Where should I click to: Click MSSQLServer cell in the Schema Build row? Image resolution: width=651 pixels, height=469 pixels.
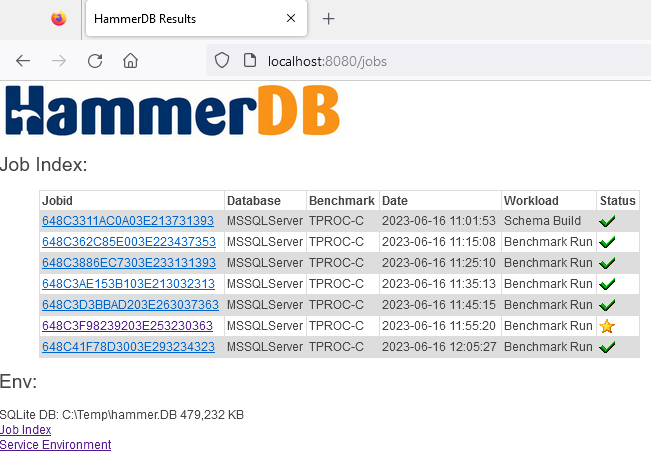pyautogui.click(x=265, y=221)
